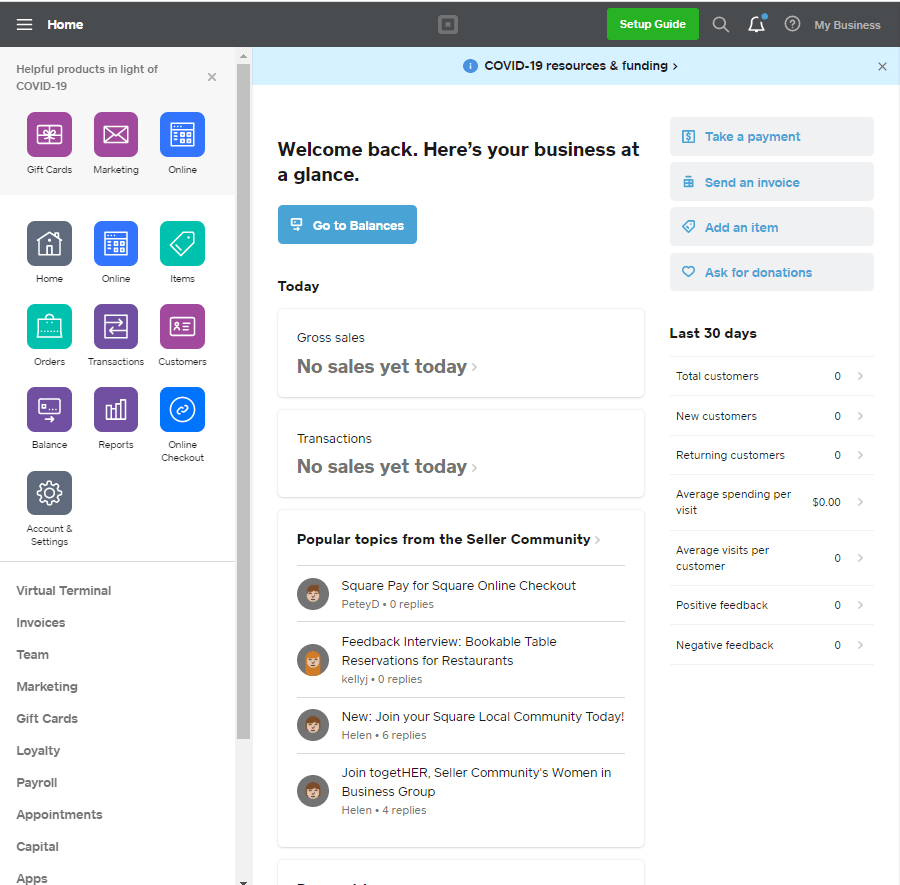The image size is (900, 885).
Task: Open Gift Cards in sidebar list
Action: (47, 719)
